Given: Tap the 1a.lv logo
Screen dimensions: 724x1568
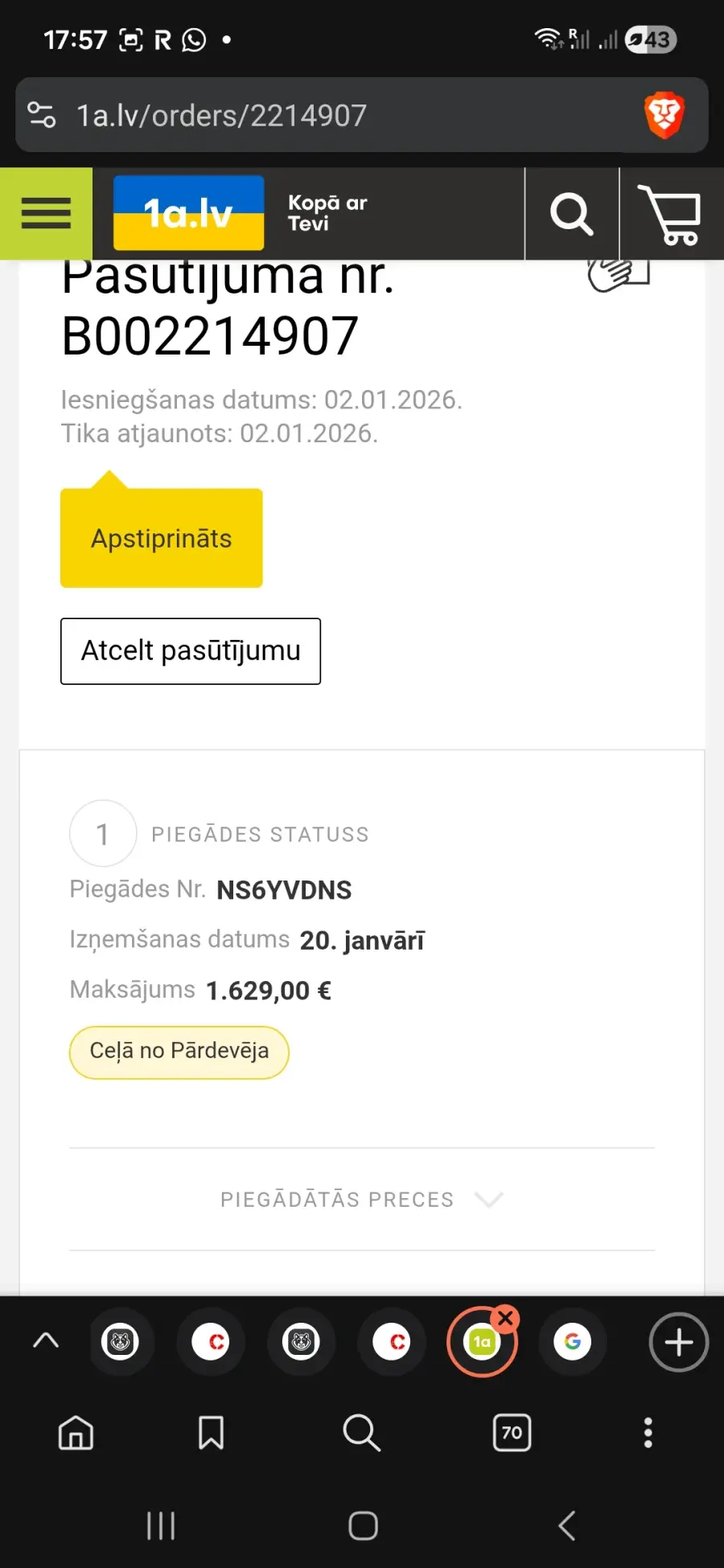Looking at the screenshot, I should pos(189,214).
